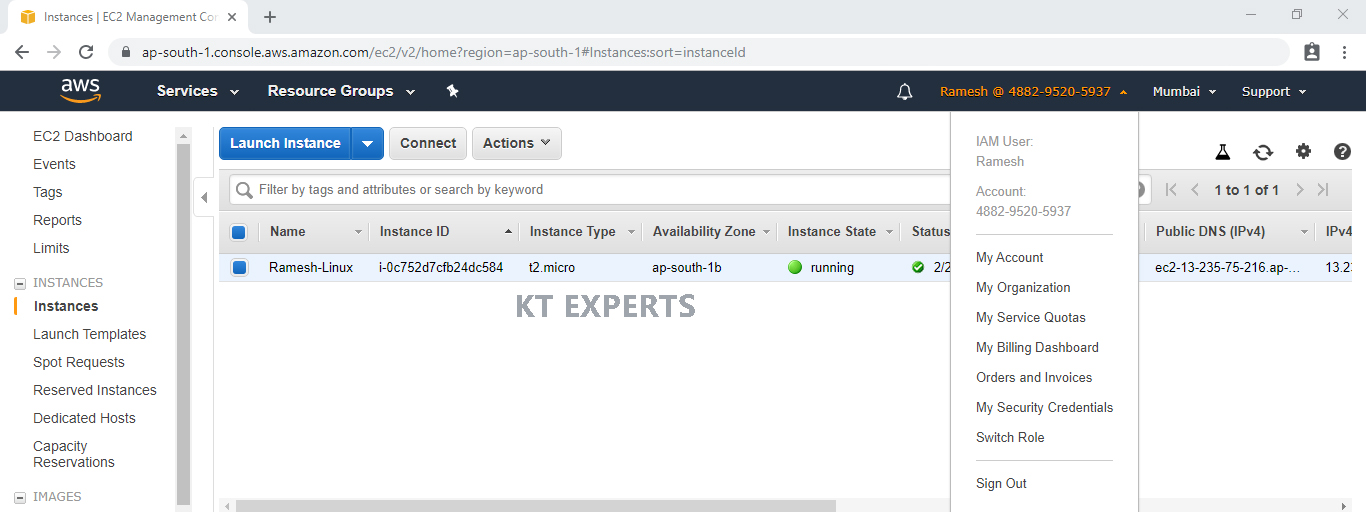This screenshot has height=512, width=1366.
Task: Select My Service Quotas from menu
Action: pos(1031,317)
